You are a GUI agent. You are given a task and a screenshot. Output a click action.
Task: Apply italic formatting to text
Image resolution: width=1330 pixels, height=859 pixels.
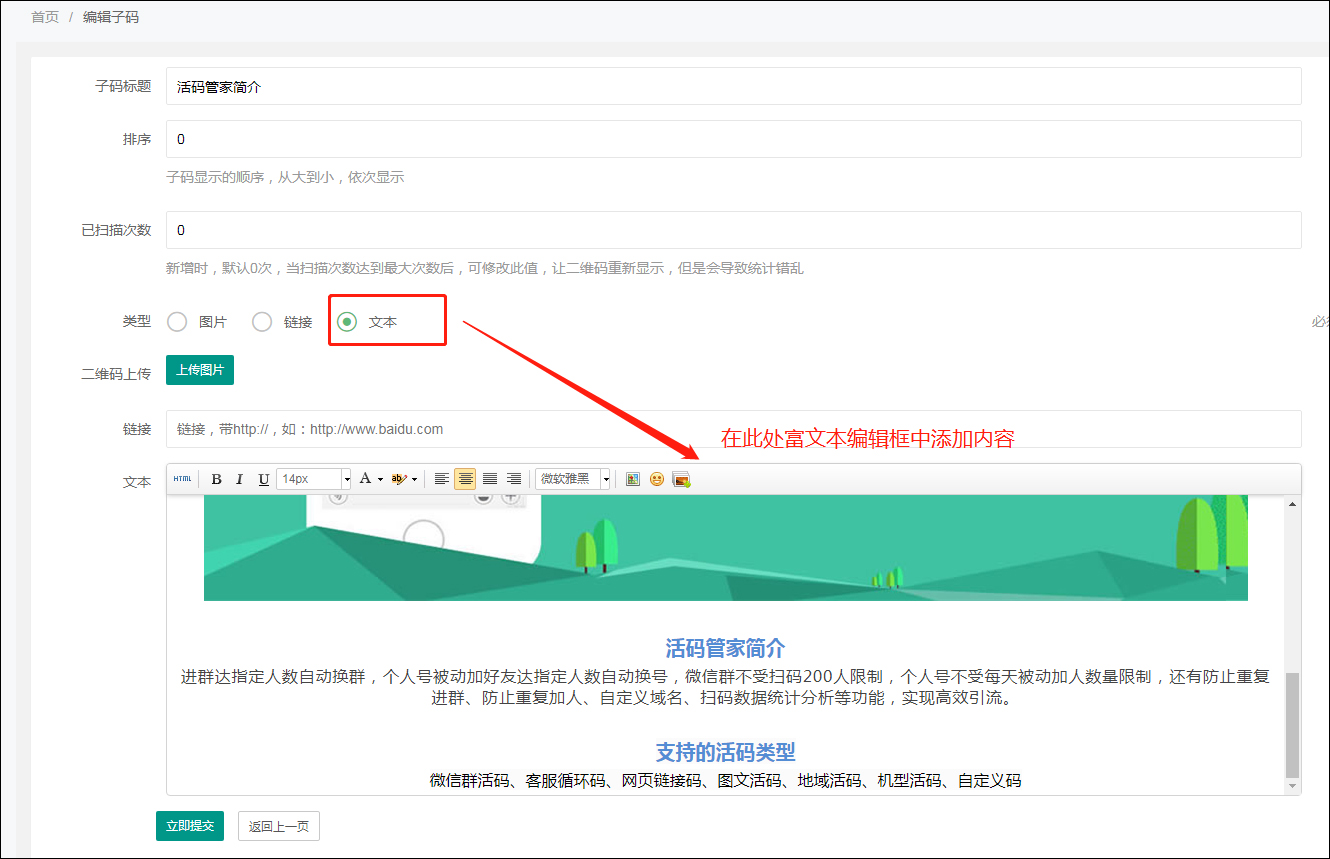tap(239, 478)
